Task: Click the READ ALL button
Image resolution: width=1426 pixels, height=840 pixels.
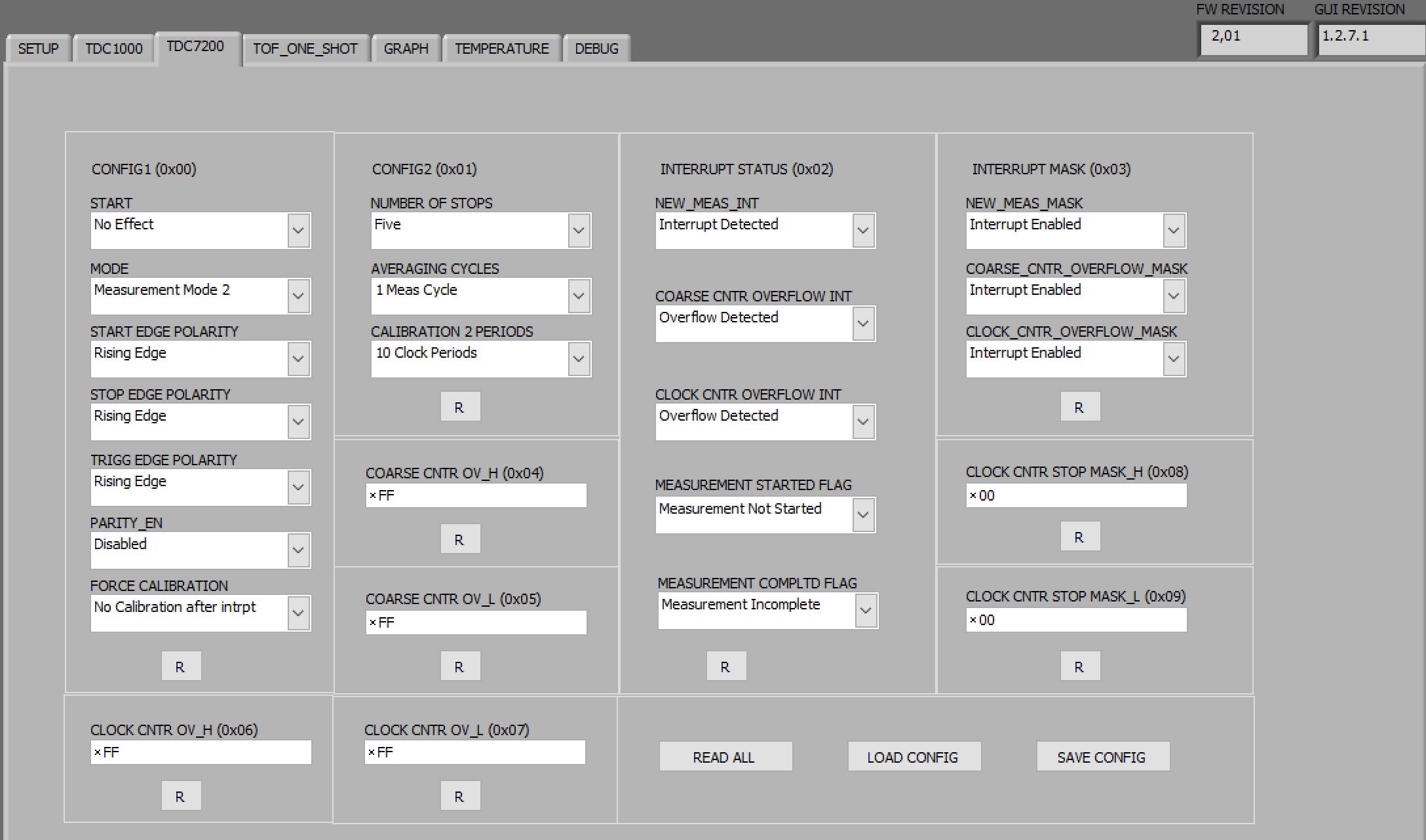Action: coord(725,756)
